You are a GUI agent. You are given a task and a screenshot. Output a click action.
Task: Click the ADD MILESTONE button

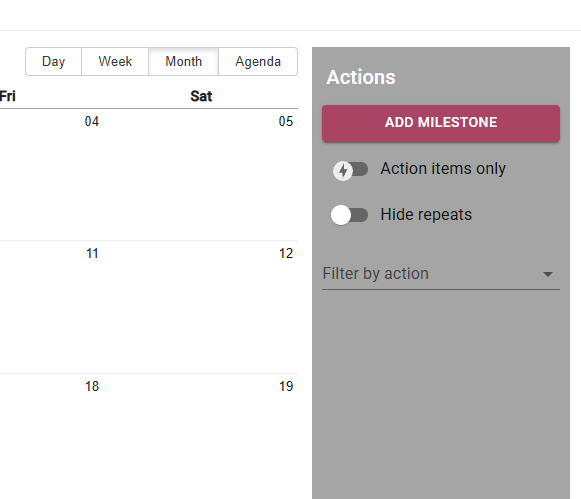[441, 123]
